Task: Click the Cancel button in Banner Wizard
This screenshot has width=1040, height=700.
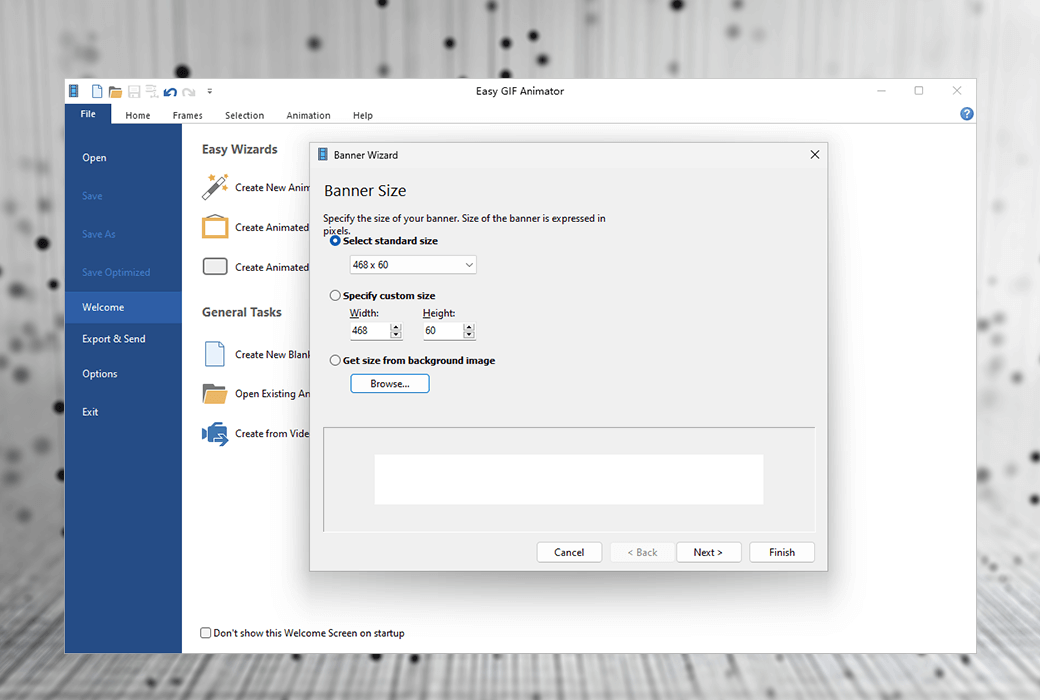Action: coord(569,552)
